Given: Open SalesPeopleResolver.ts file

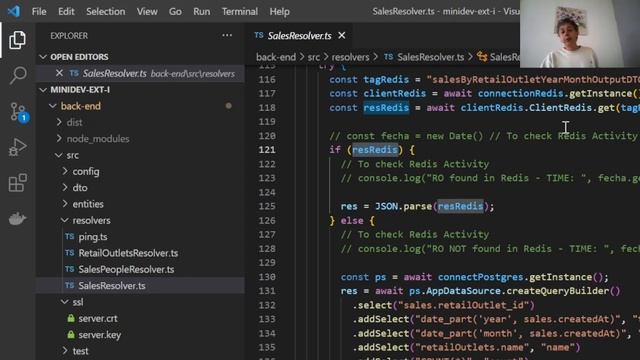Looking at the screenshot, I should pos(126,269).
